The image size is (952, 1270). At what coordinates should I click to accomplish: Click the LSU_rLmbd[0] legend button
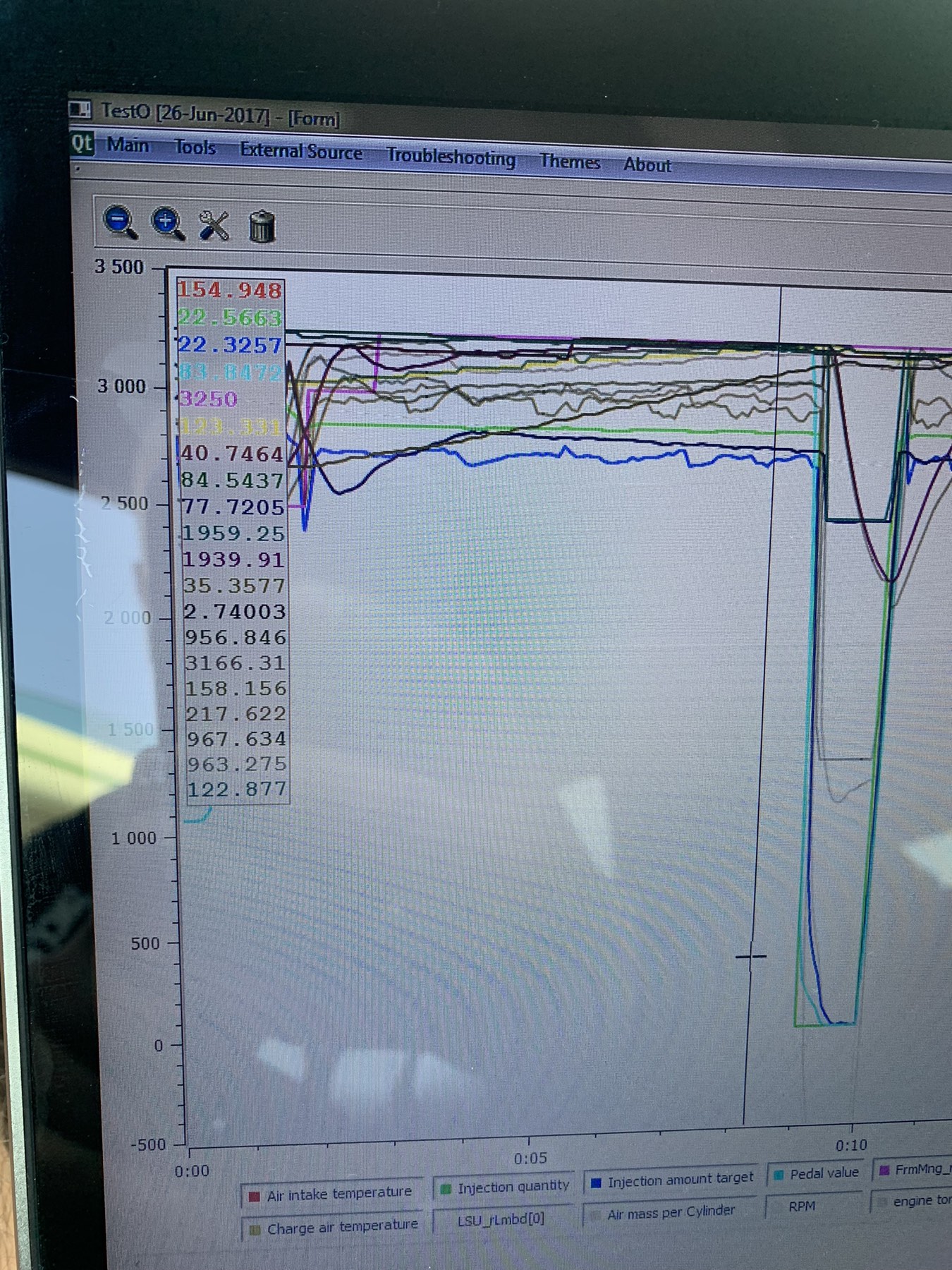point(501,1220)
